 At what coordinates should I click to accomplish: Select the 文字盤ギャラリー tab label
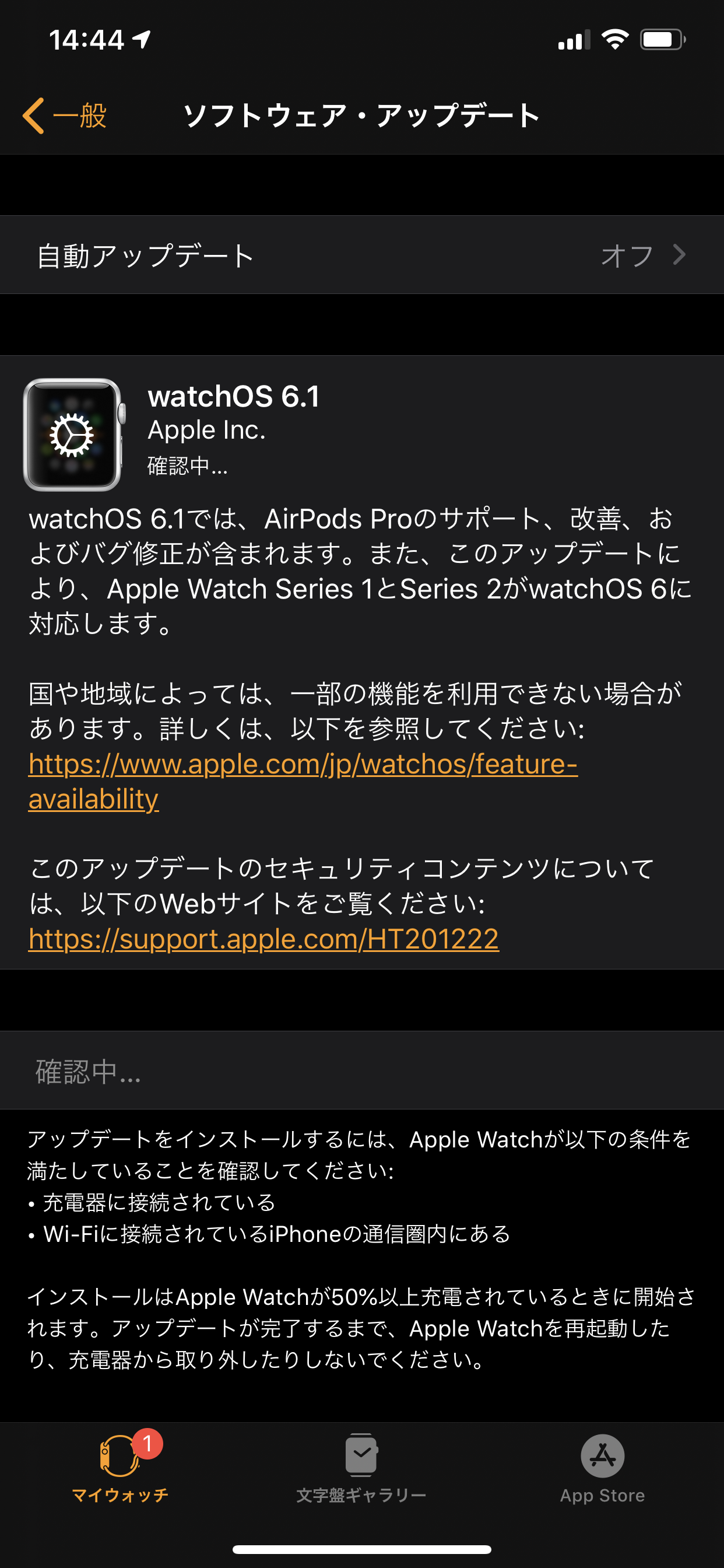tap(361, 1495)
